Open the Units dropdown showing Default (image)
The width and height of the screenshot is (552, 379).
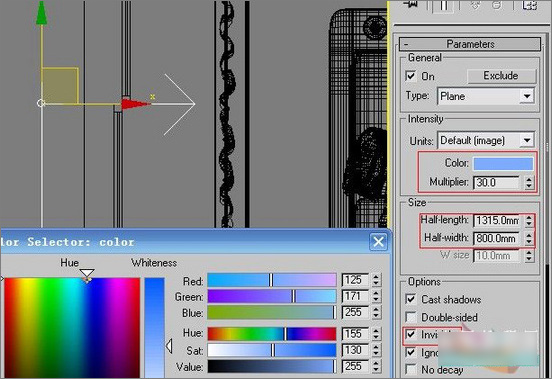(485, 141)
